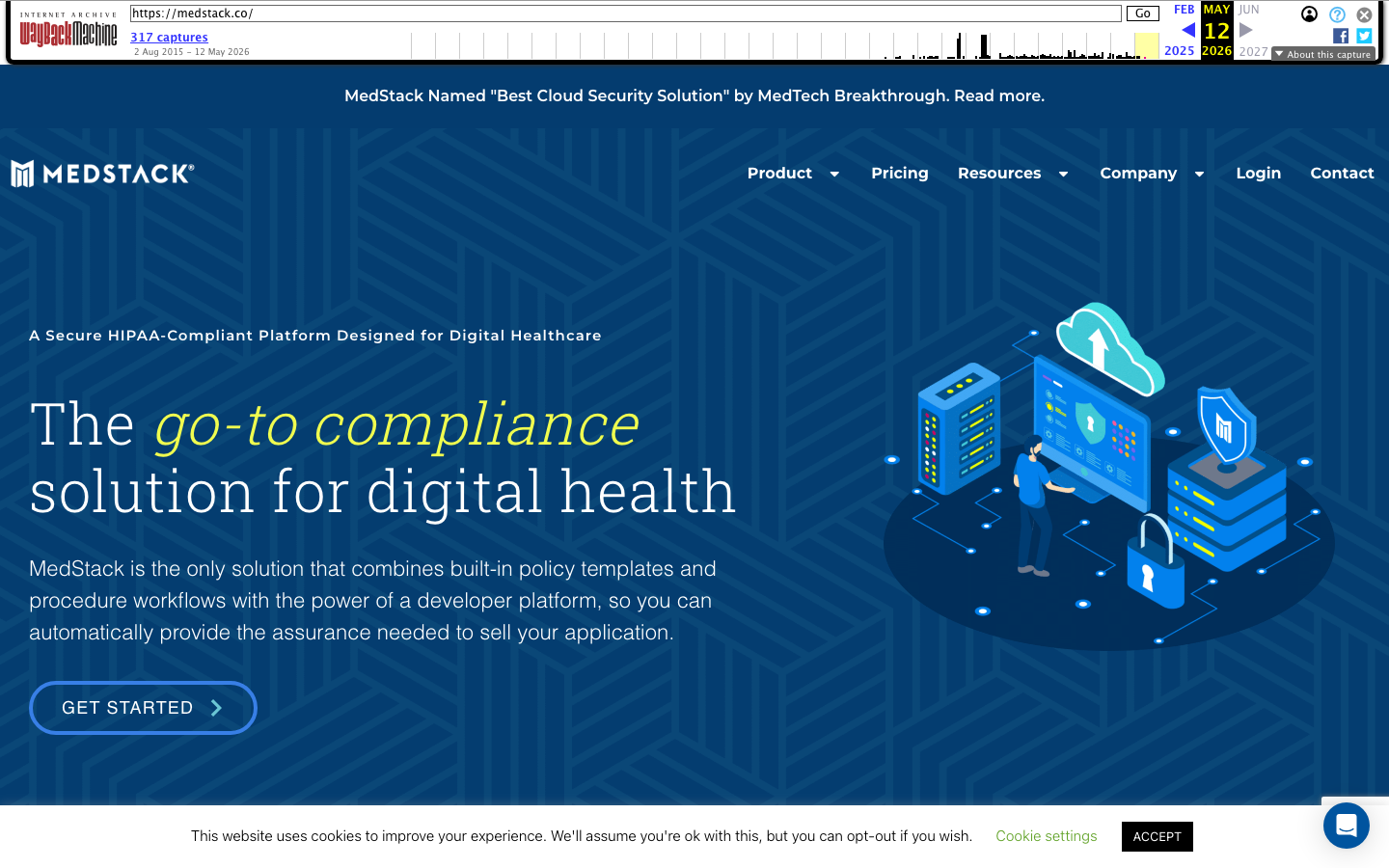The width and height of the screenshot is (1389, 868).
Task: Expand the Resources dropdown arrow
Action: pos(1063,175)
